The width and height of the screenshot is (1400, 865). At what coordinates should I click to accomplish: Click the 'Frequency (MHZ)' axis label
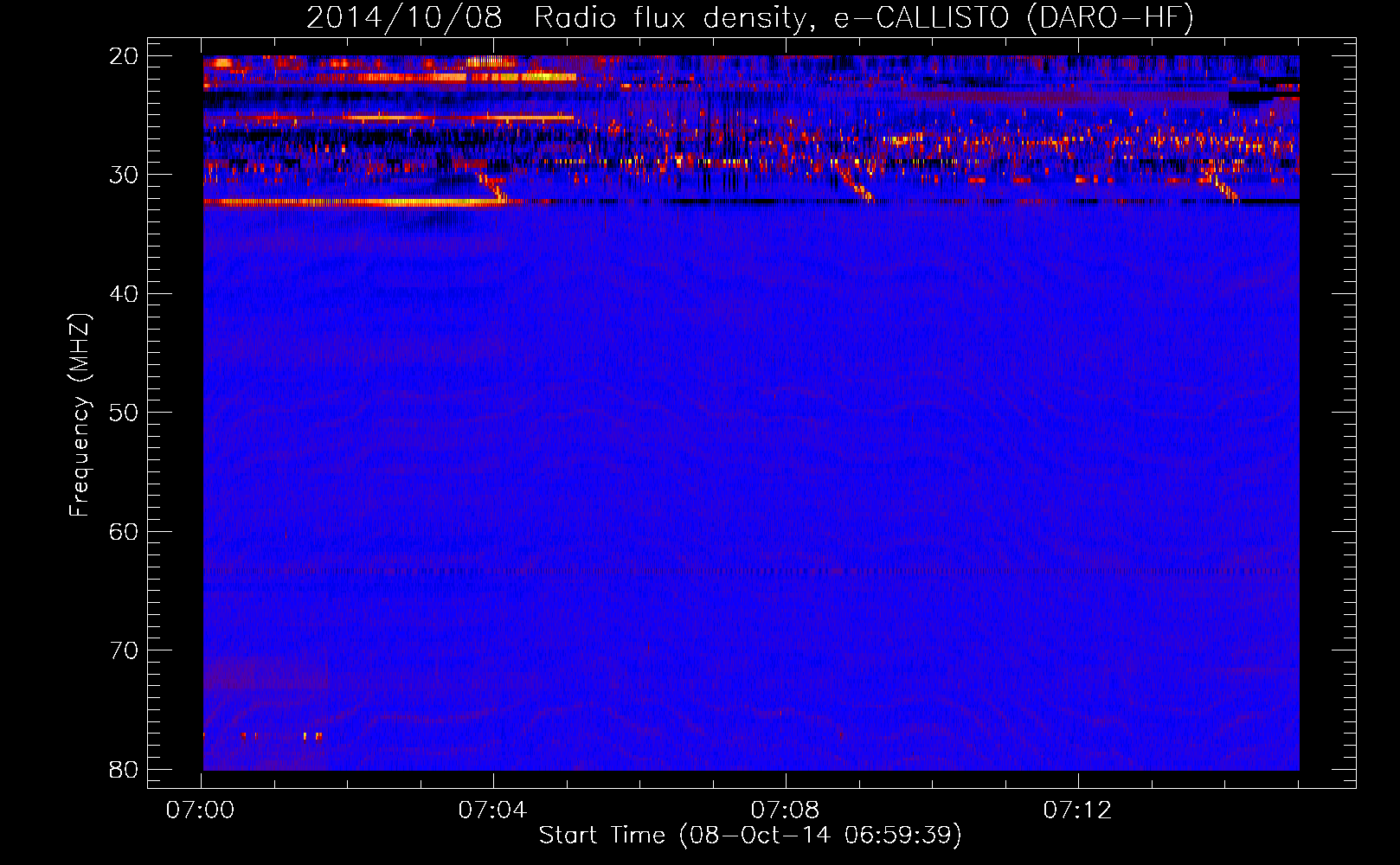click(x=80, y=415)
